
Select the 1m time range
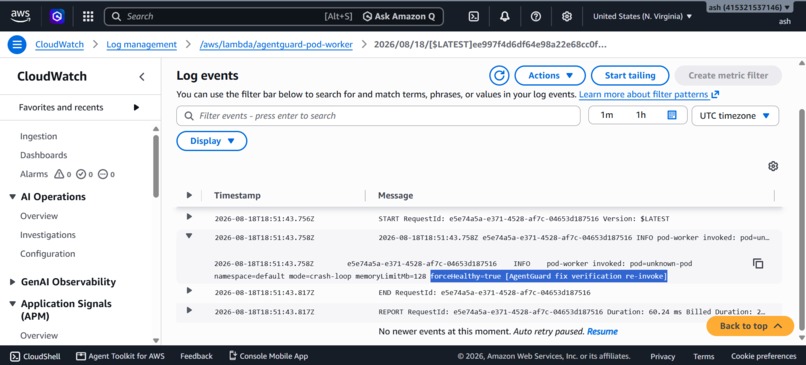607,115
